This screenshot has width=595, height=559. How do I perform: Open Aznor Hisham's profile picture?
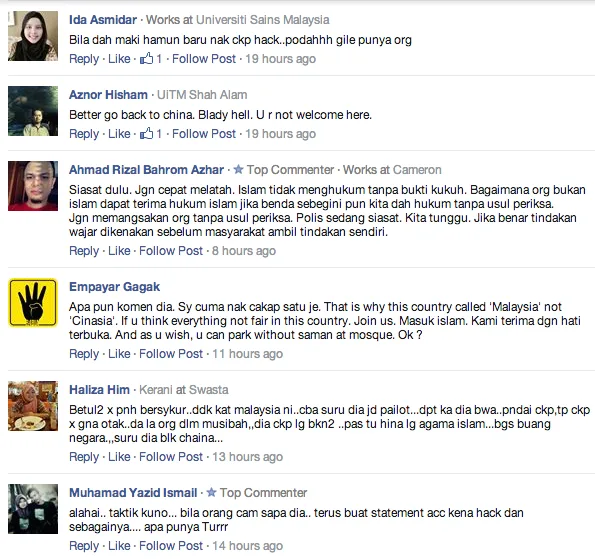pos(33,111)
